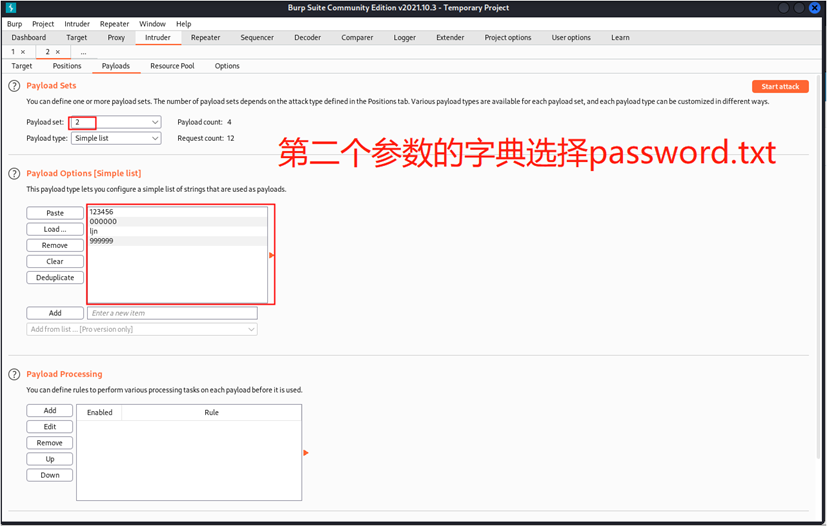Click Add in Payload Processing
The width and height of the screenshot is (827, 528).
coord(50,411)
